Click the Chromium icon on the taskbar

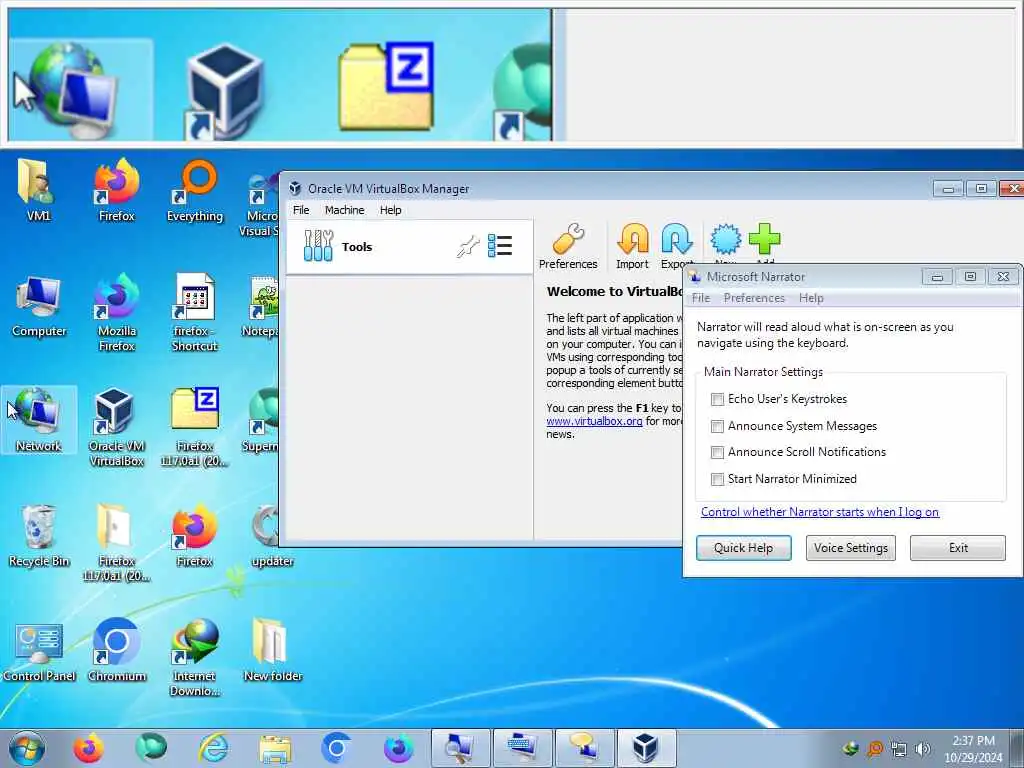click(336, 748)
